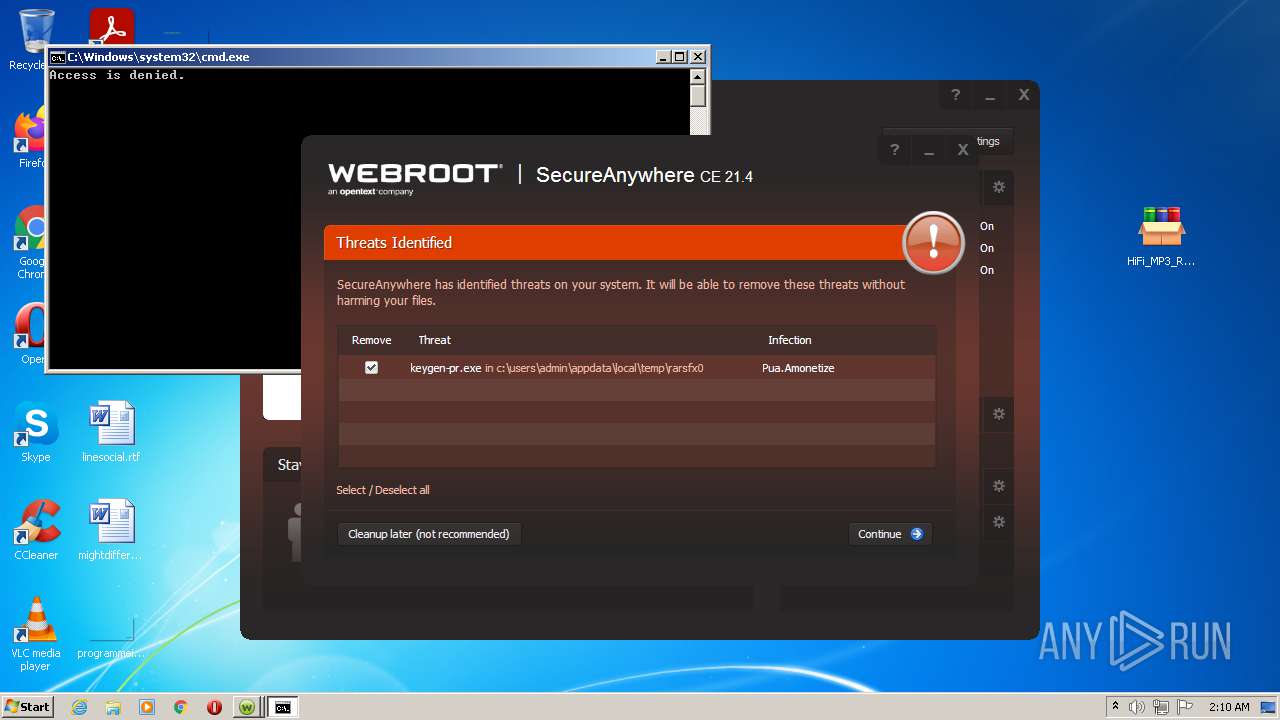The width and height of the screenshot is (1280, 720).
Task: Uncheck the keygen-pr.exe Remove checkbox
Action: click(x=371, y=368)
